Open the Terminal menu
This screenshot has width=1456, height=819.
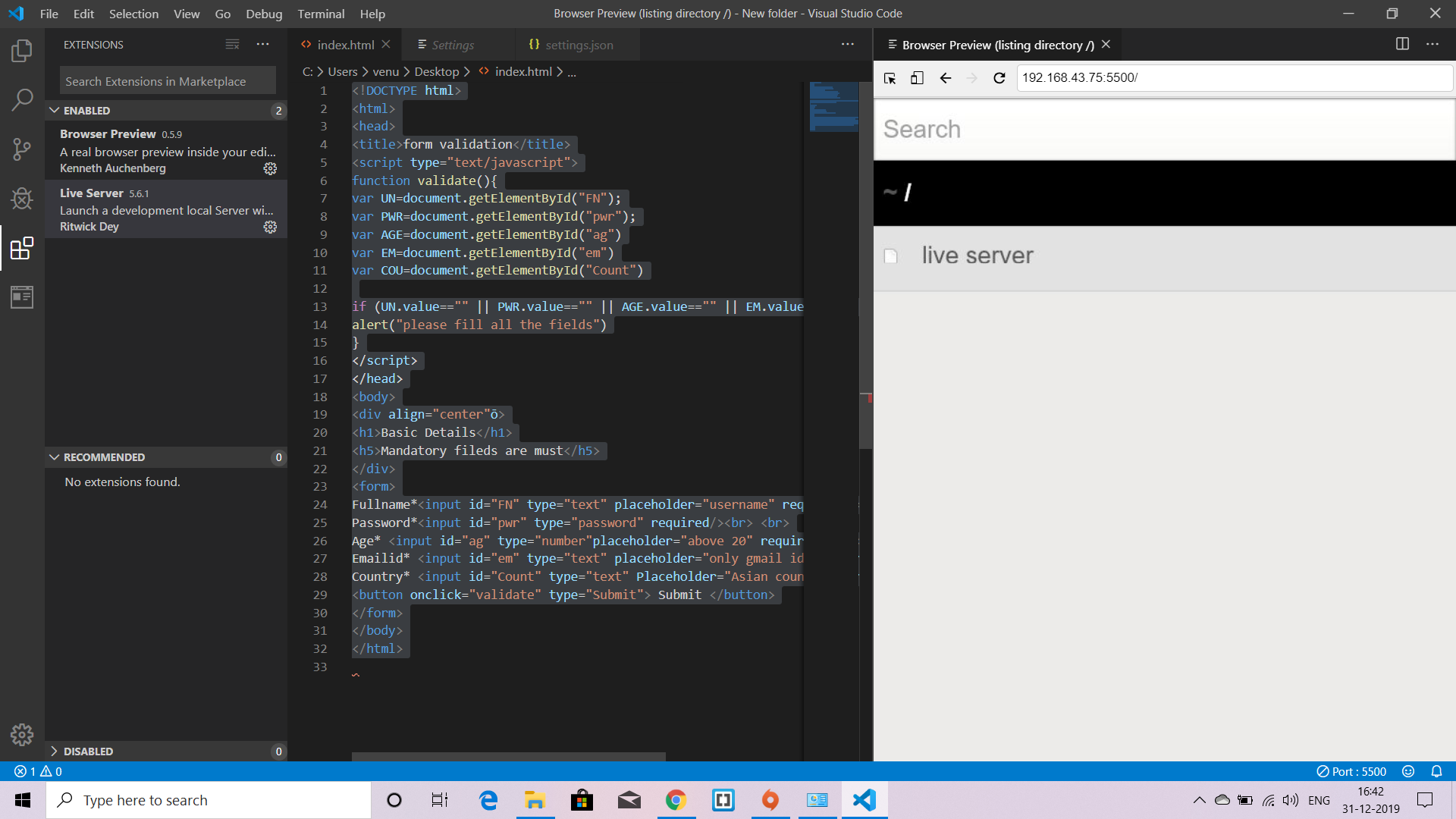pyautogui.click(x=321, y=13)
